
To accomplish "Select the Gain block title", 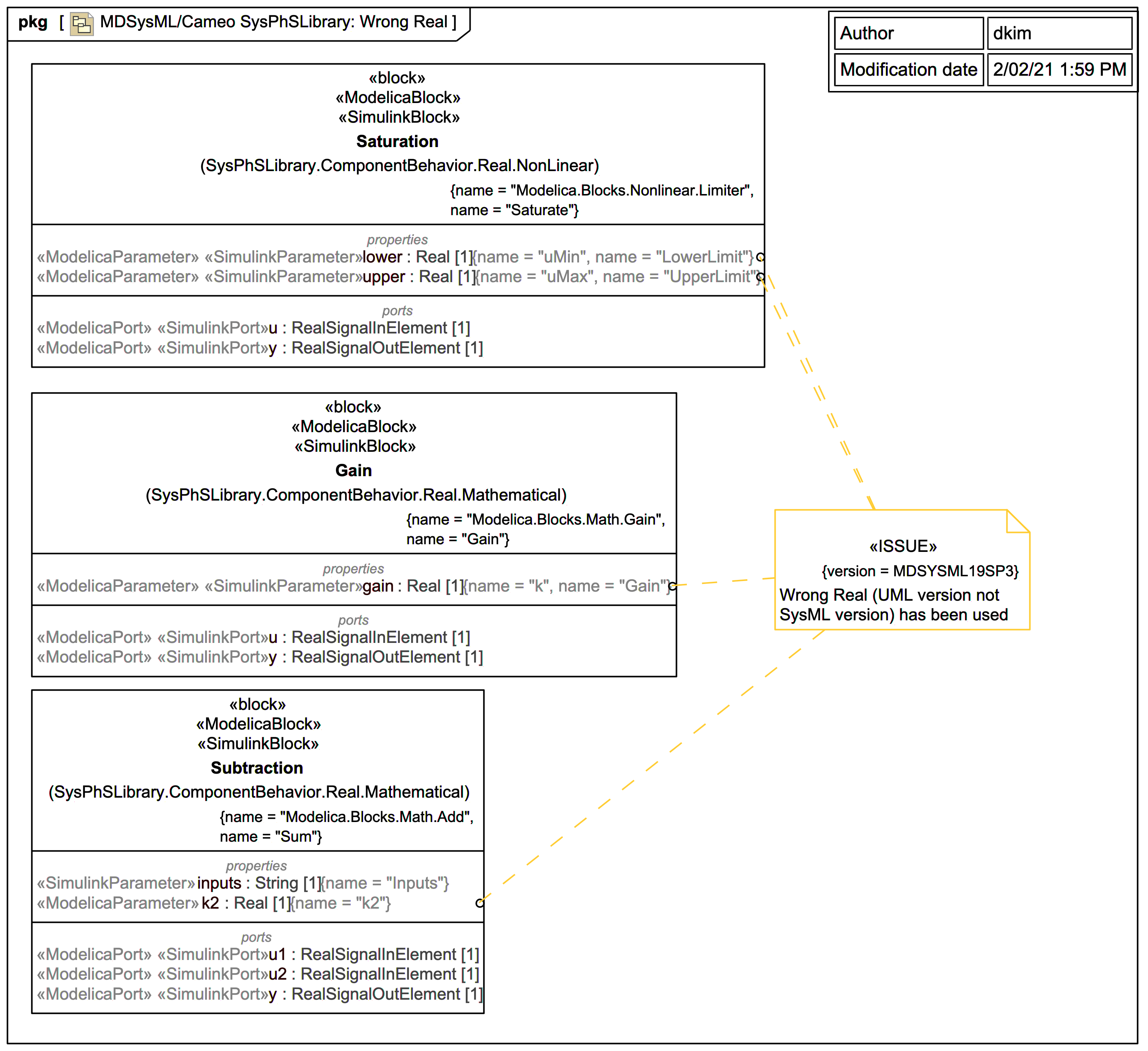I will click(x=353, y=470).
